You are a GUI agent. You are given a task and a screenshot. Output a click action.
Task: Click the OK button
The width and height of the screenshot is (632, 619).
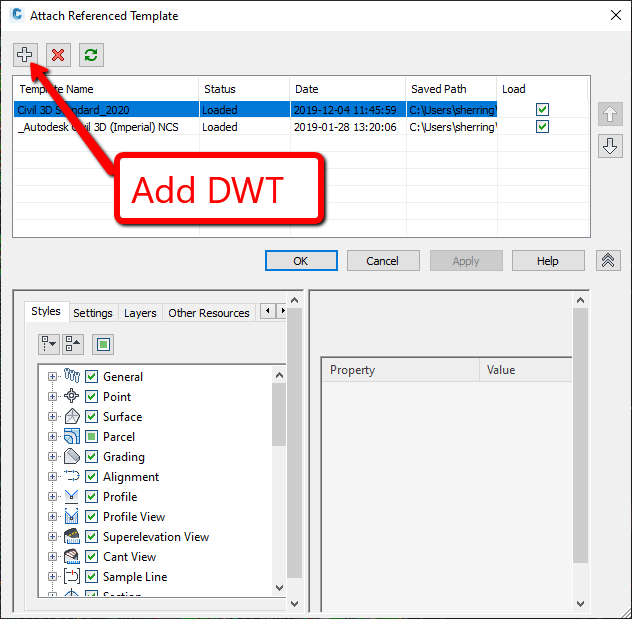click(301, 261)
